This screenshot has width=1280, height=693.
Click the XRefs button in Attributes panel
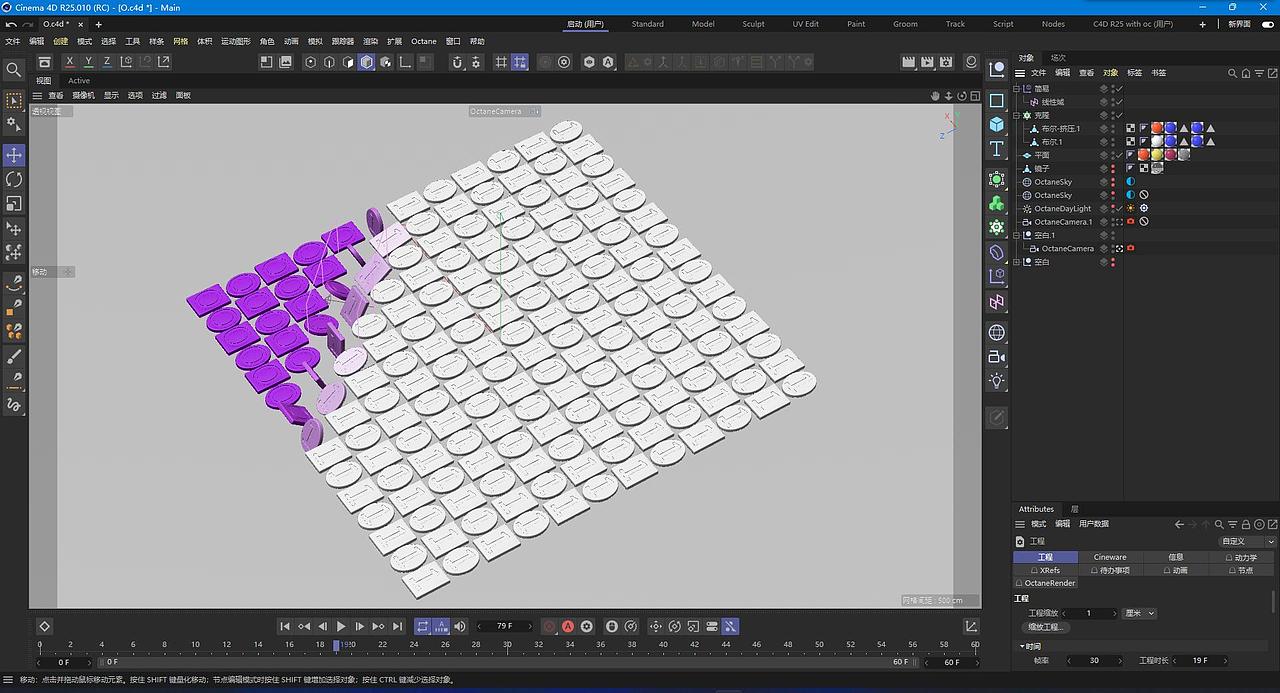[x=1050, y=570]
